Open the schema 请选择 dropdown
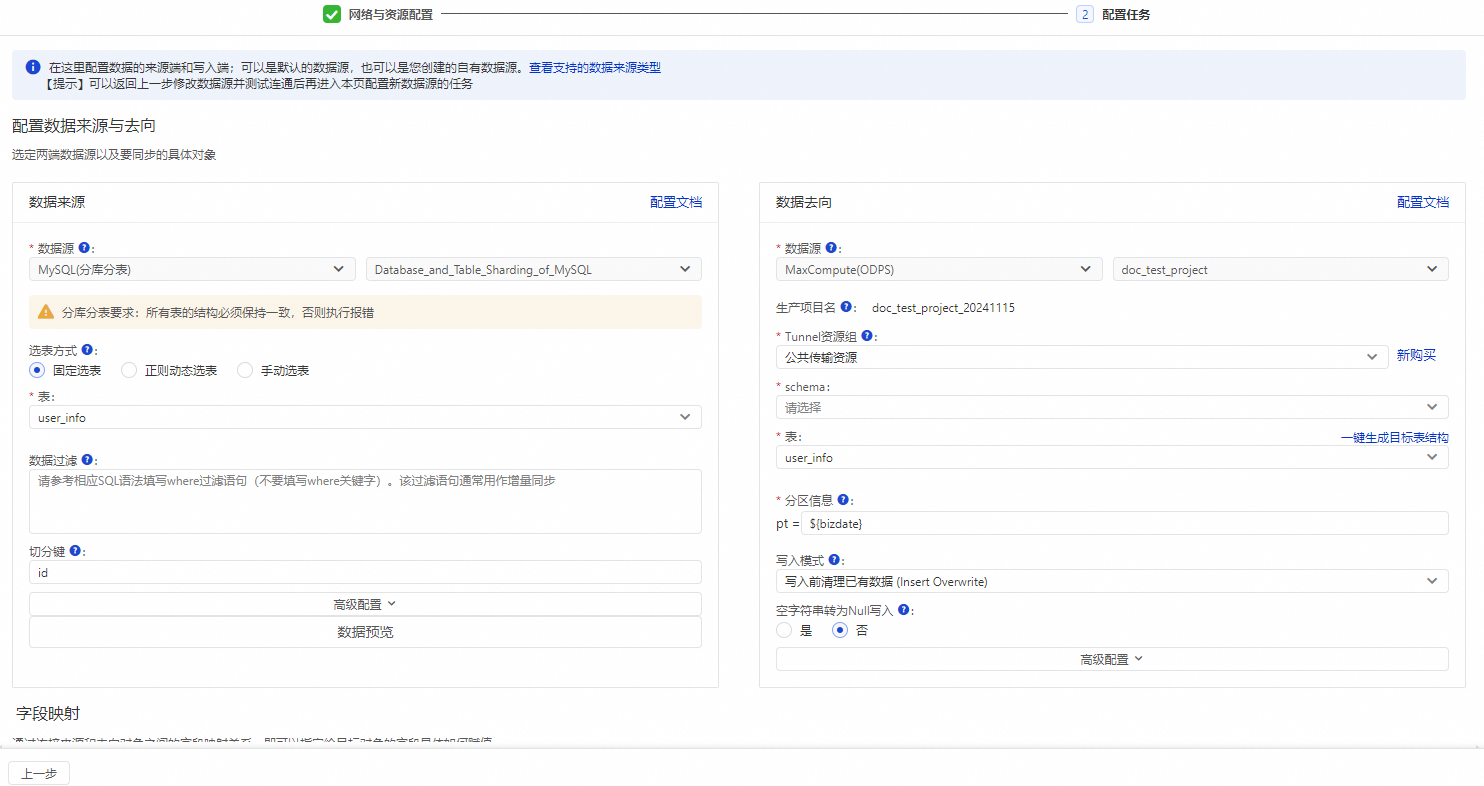 (1112, 407)
